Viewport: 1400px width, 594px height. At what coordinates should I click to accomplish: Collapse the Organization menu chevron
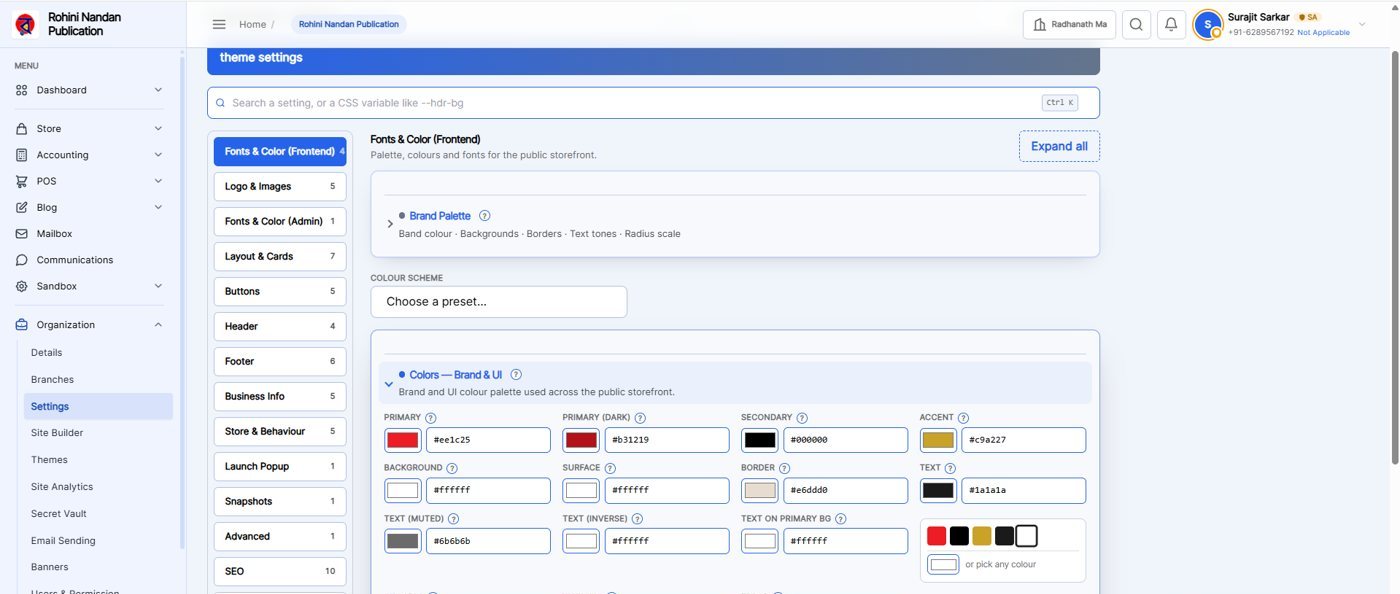tap(158, 325)
